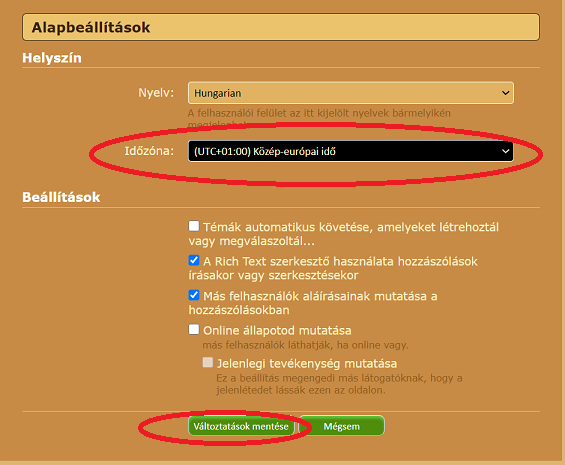Click the chevron arrow on the Hungarian combo box
Viewport: 565px width, 465px height.
point(505,93)
